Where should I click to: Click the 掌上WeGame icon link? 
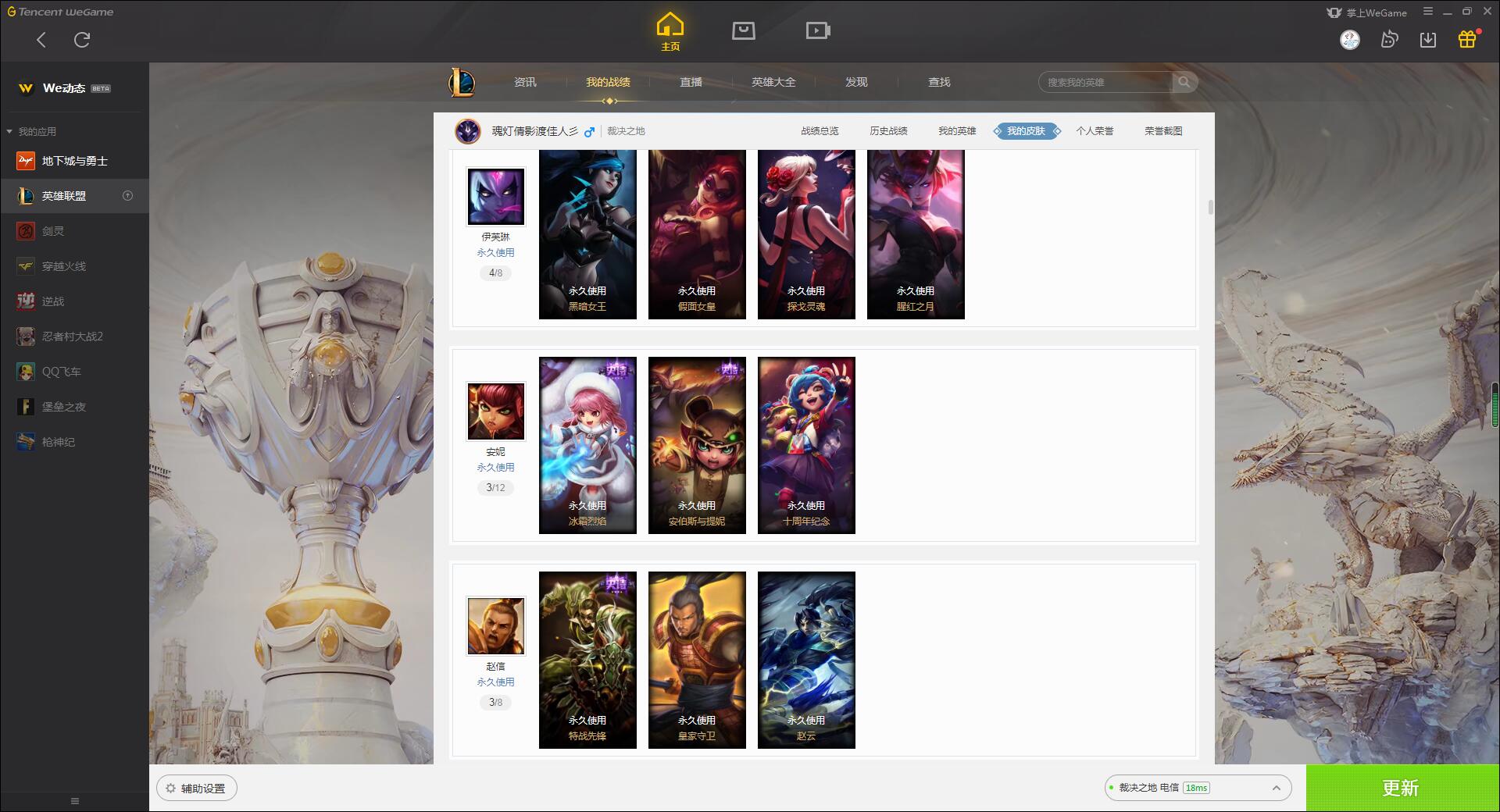[1366, 12]
